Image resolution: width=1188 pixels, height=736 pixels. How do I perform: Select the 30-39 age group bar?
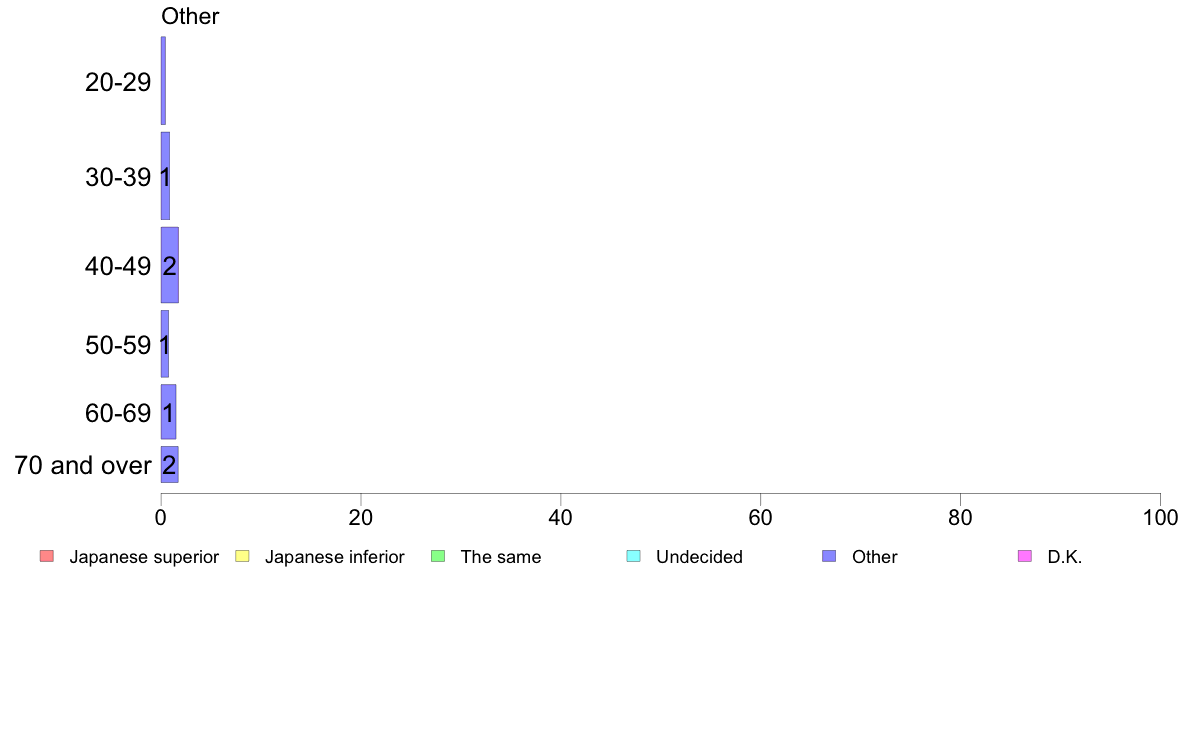[165, 177]
